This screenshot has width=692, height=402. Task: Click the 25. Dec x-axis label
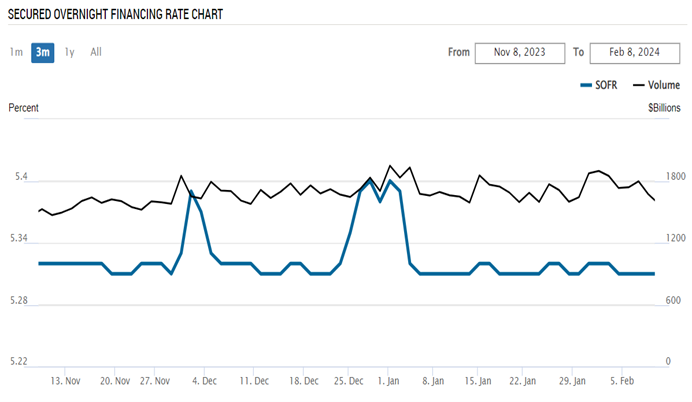point(350,381)
